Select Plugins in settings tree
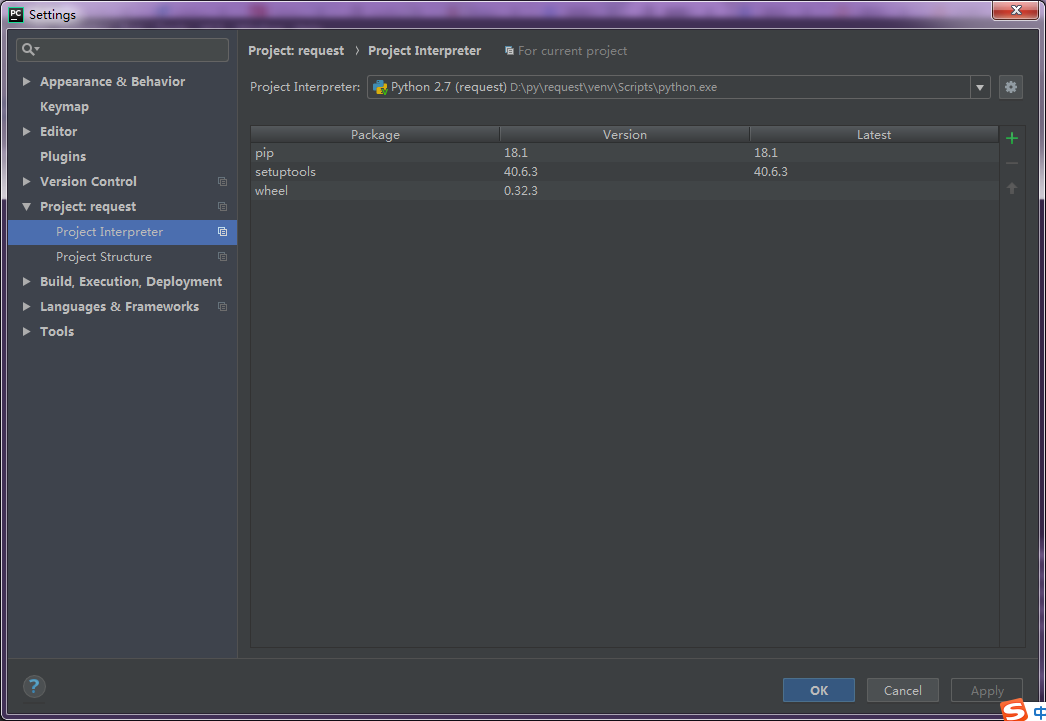 point(63,157)
